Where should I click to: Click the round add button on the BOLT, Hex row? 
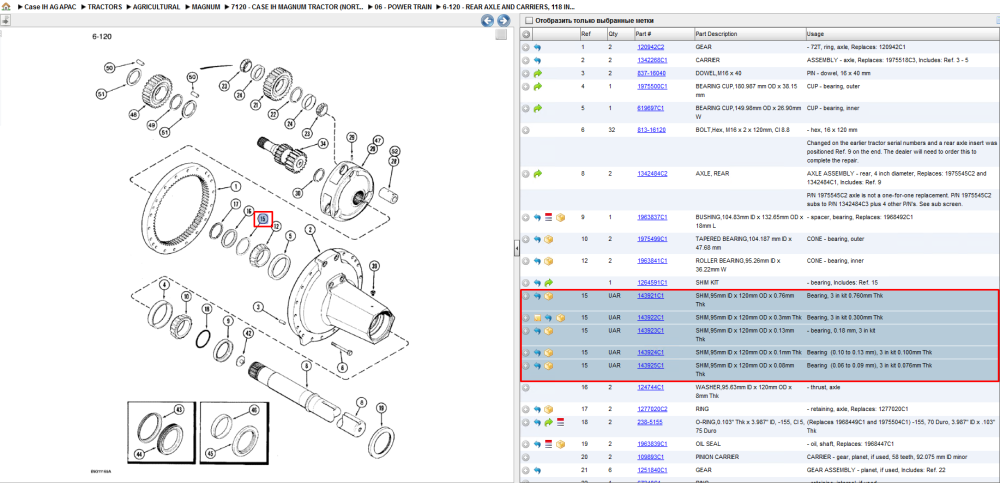pos(526,130)
